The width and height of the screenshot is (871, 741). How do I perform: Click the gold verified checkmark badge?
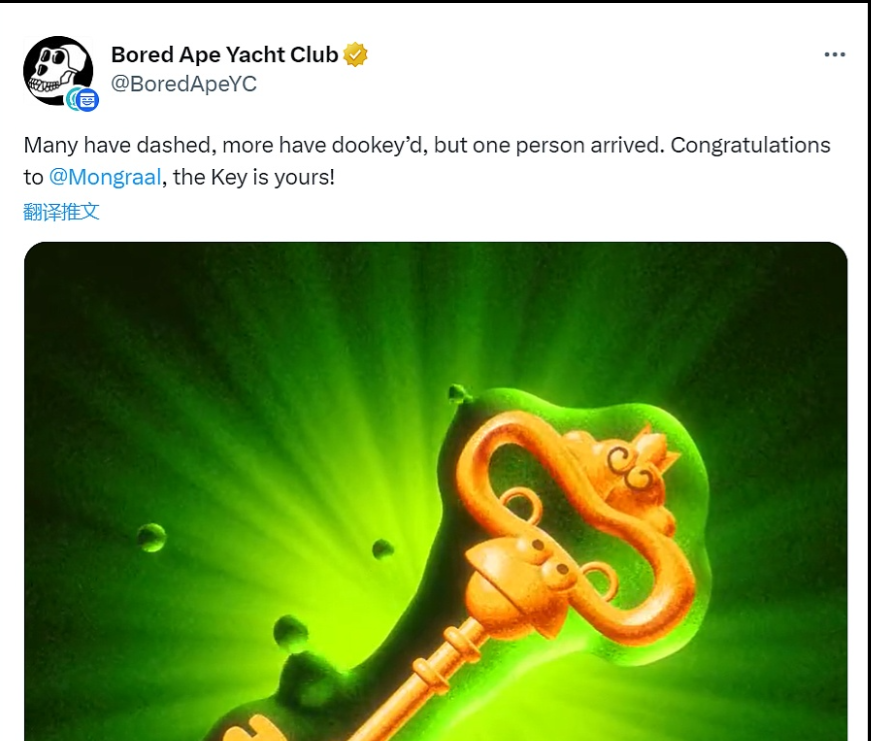(x=355, y=54)
